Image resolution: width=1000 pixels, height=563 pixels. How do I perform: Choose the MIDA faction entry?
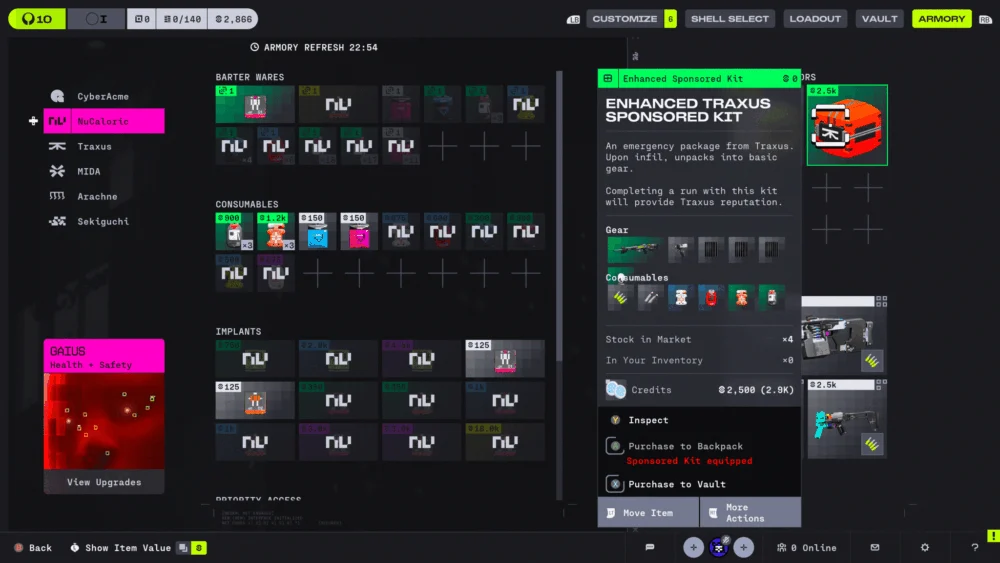88,172
